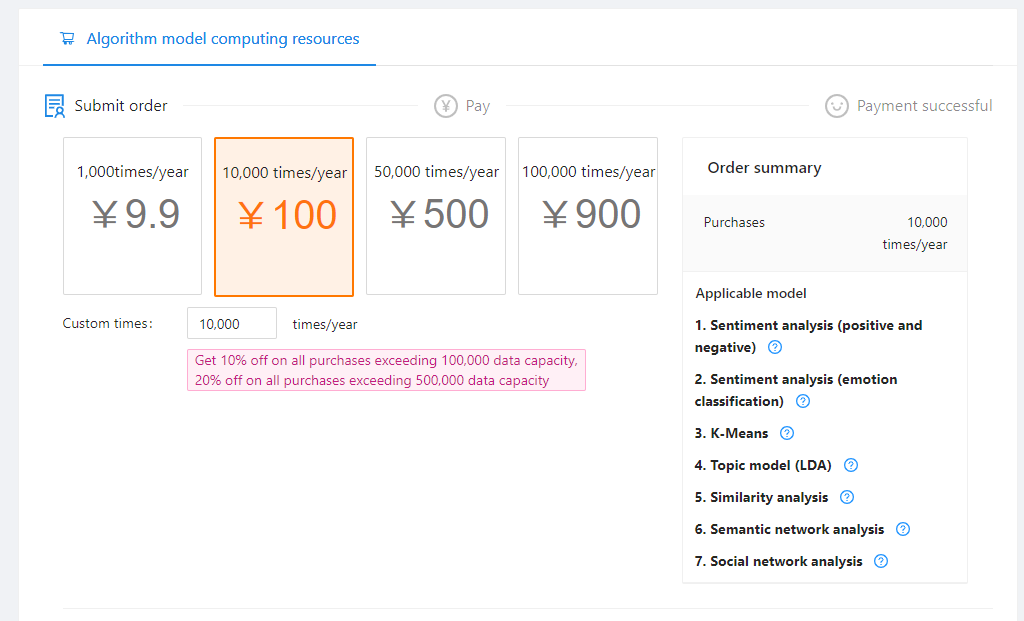This screenshot has height=621, width=1024.
Task: Click the Submit order document icon
Action: tap(54, 106)
